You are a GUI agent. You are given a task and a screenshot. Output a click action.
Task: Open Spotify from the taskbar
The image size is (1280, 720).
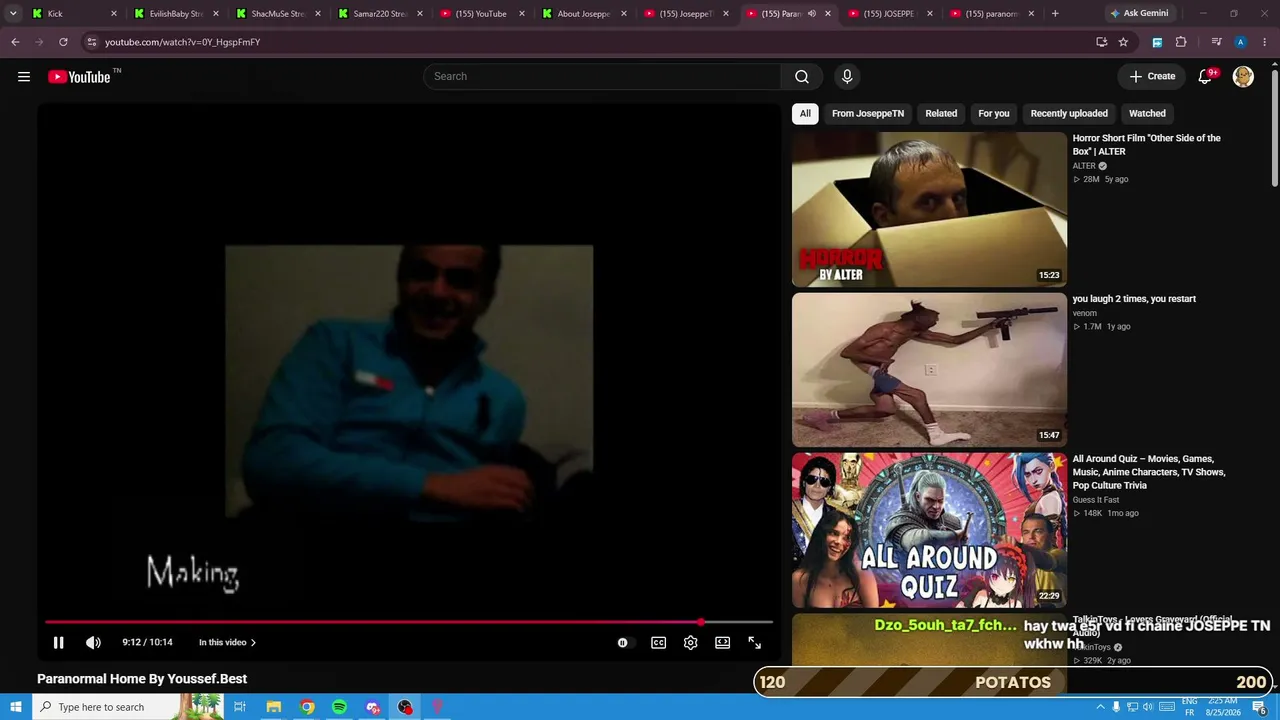[x=339, y=707]
